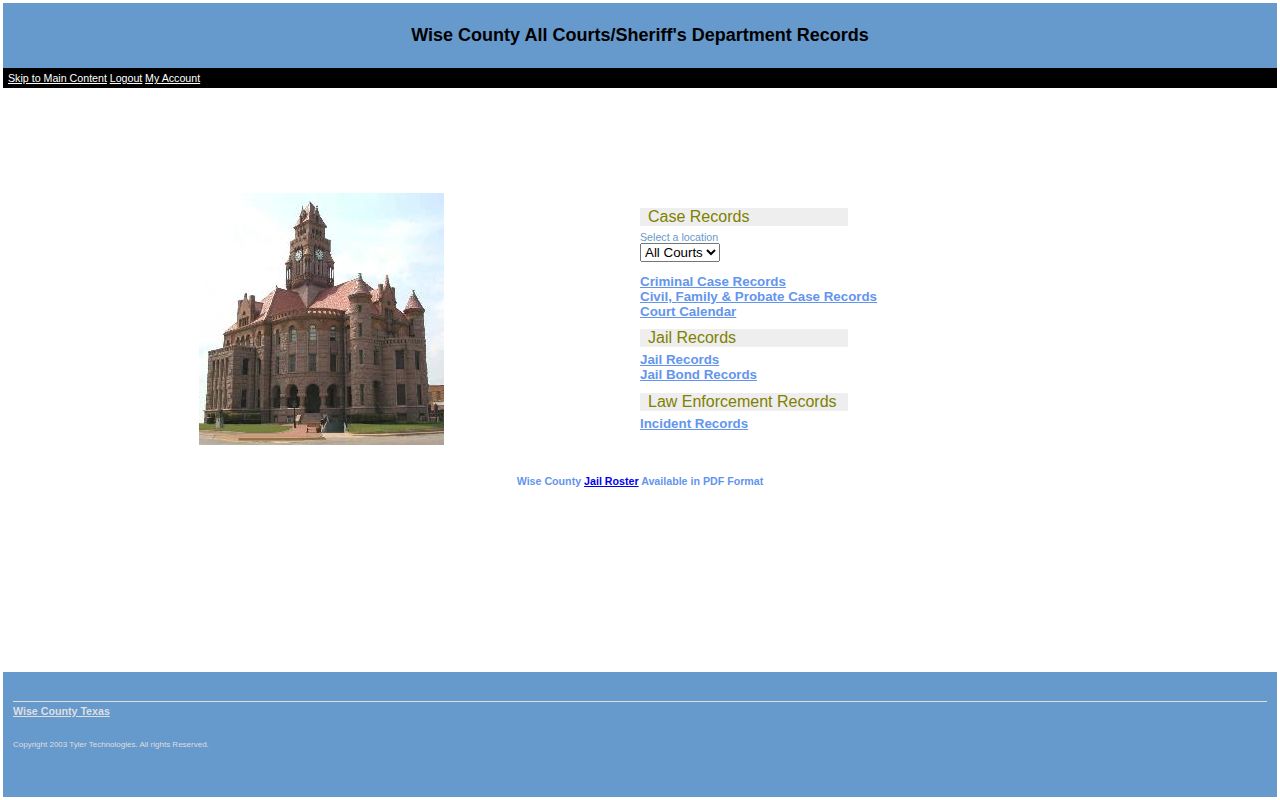Viewport: 1280px width, 800px height.
Task: Open My Account page
Action: click(x=172, y=78)
